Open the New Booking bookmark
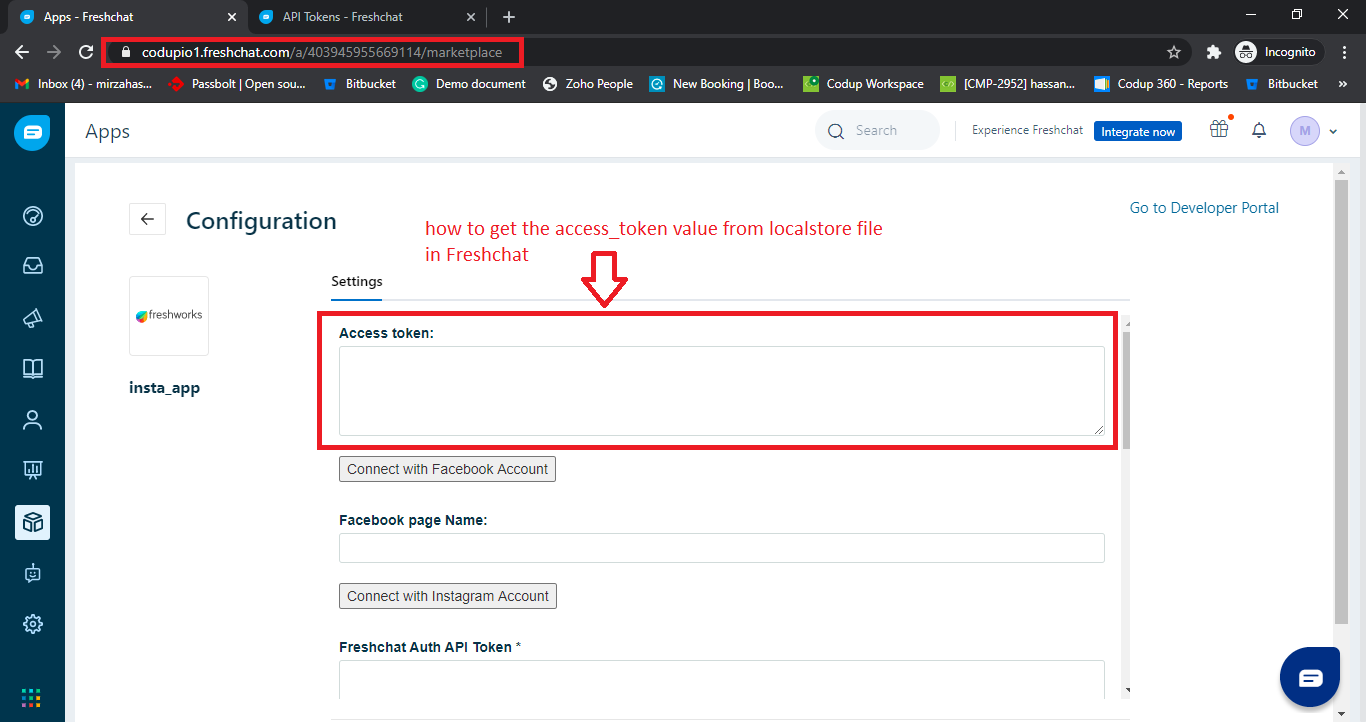The height and width of the screenshot is (722, 1366). click(x=717, y=84)
